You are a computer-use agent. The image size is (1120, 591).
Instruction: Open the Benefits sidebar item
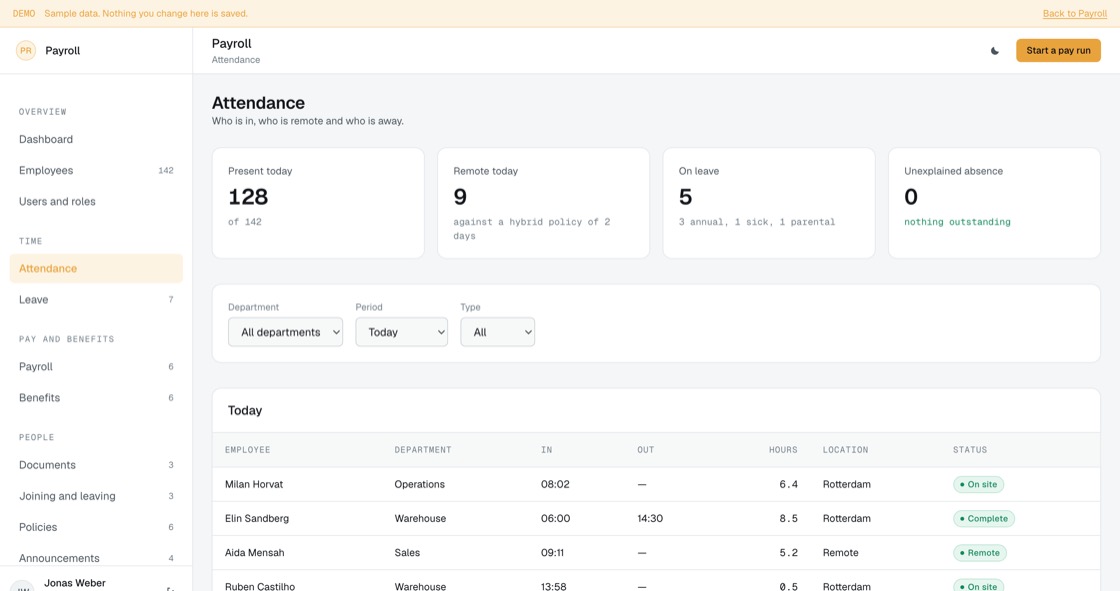pos(96,397)
